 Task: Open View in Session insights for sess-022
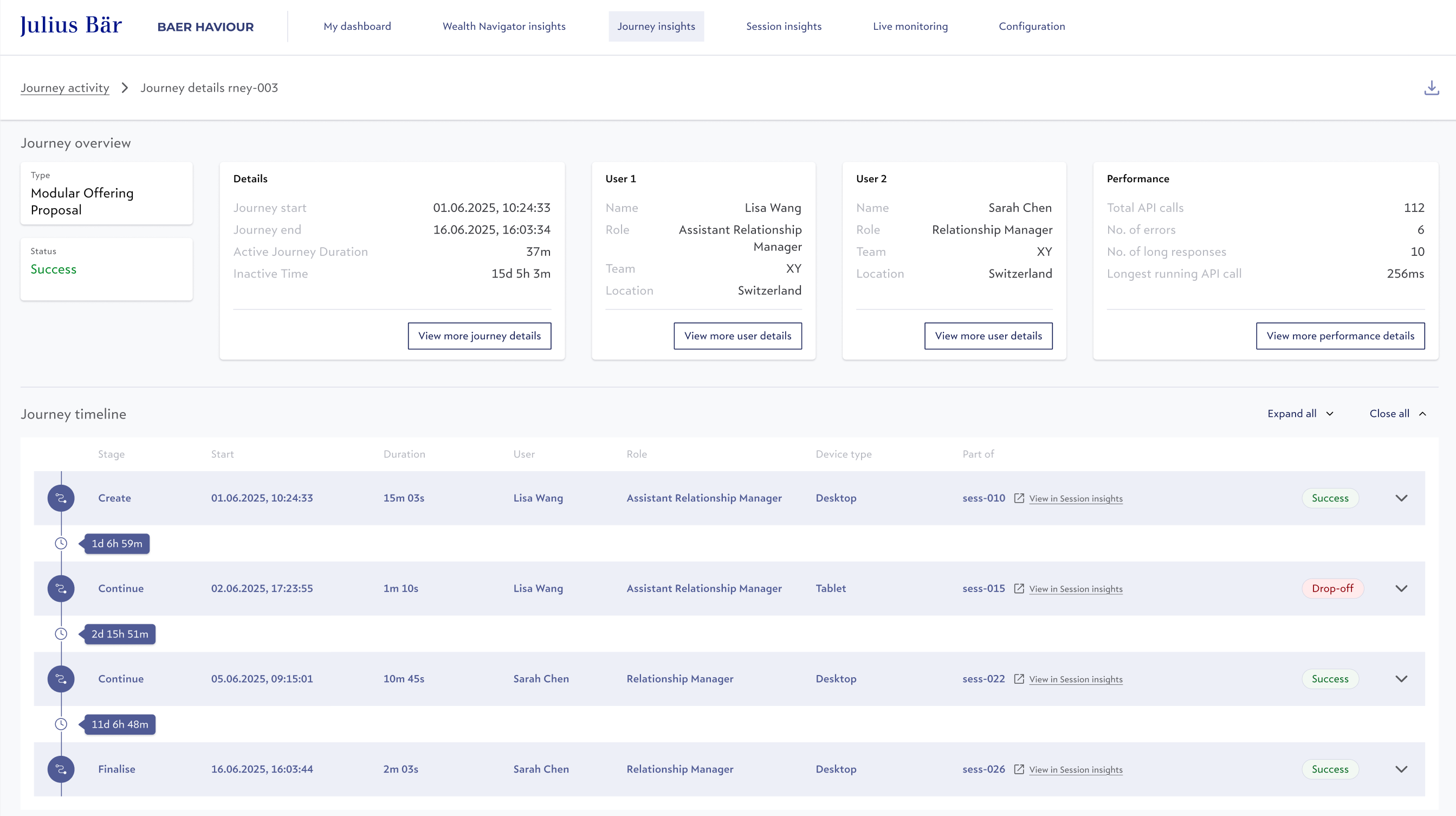coord(1076,679)
